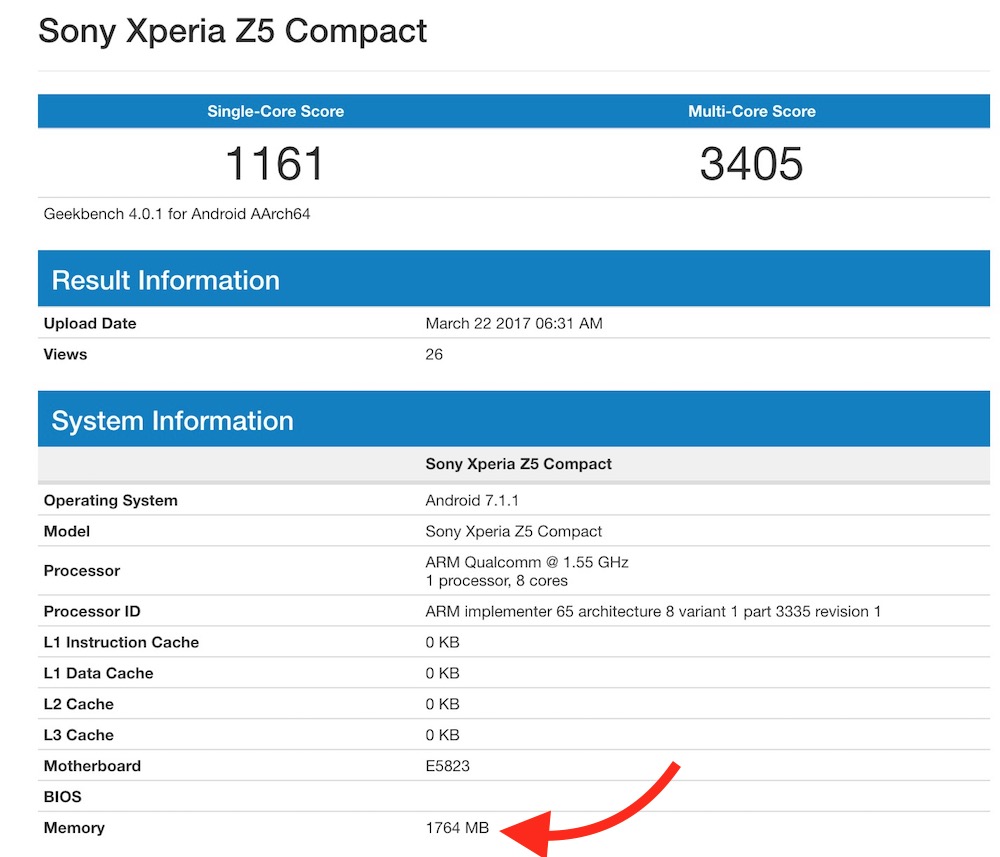Click the Processor ID row label

(92, 611)
